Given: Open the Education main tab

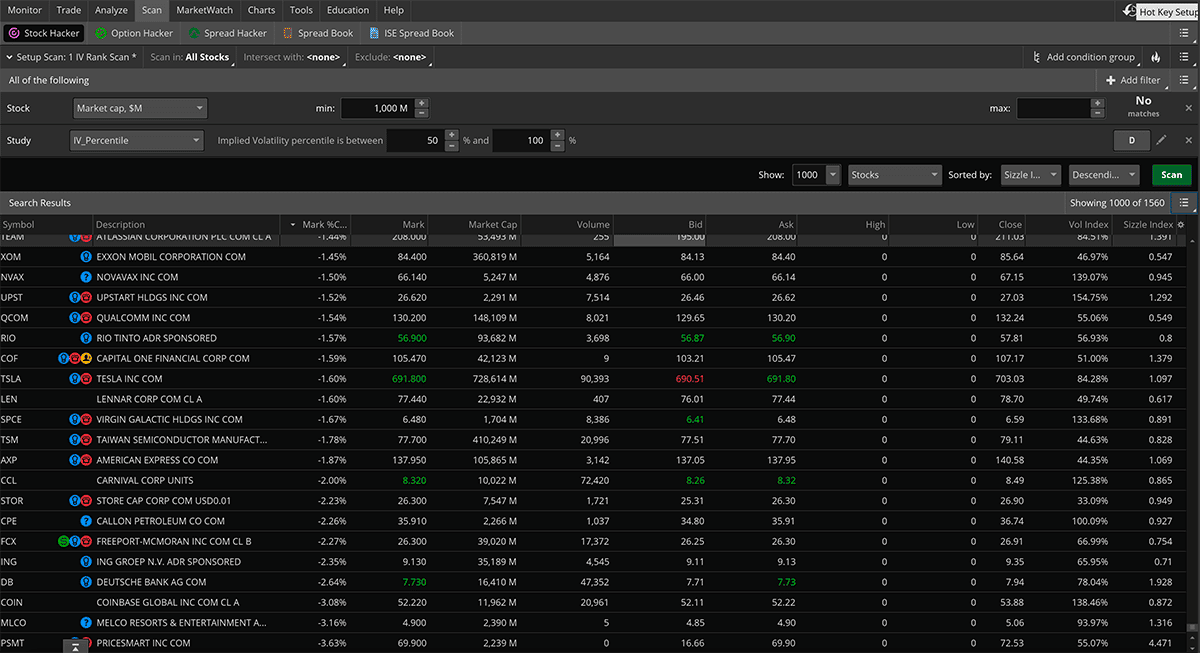Looking at the screenshot, I should pyautogui.click(x=348, y=10).
